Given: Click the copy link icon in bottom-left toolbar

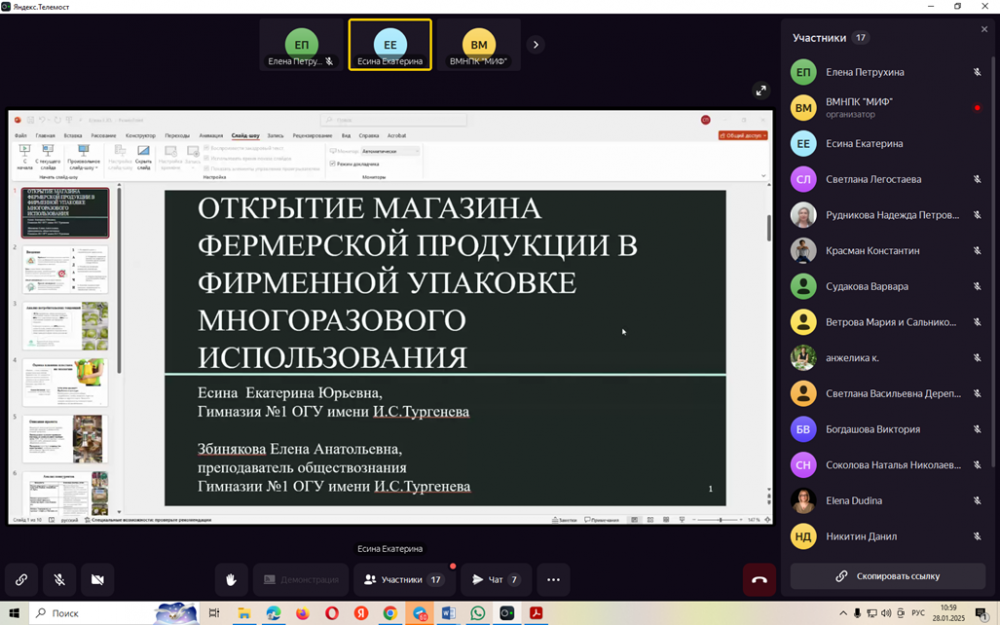Looking at the screenshot, I should tap(21, 579).
